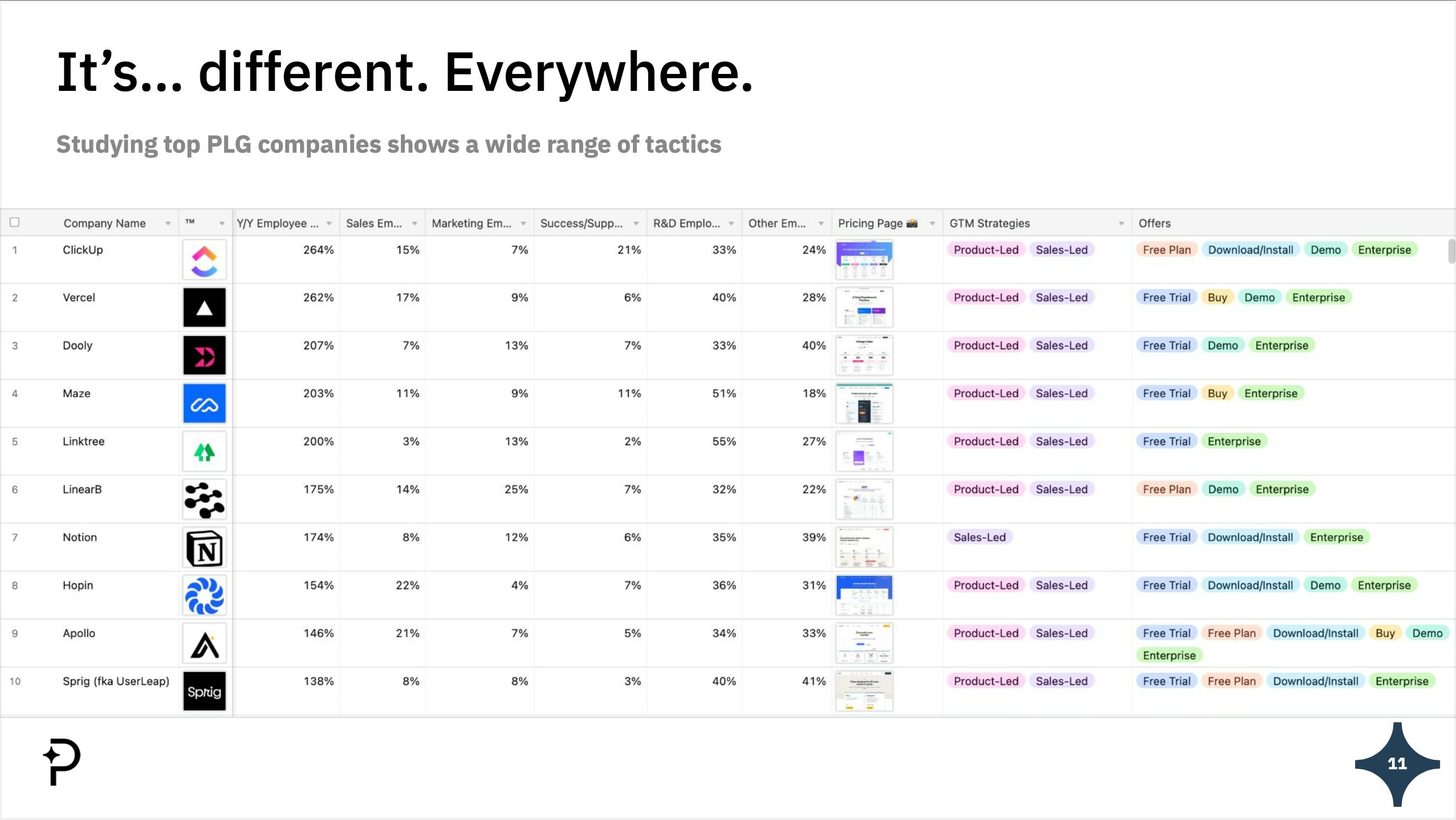Click the Maze logo icon
The image size is (1456, 820).
(x=204, y=404)
